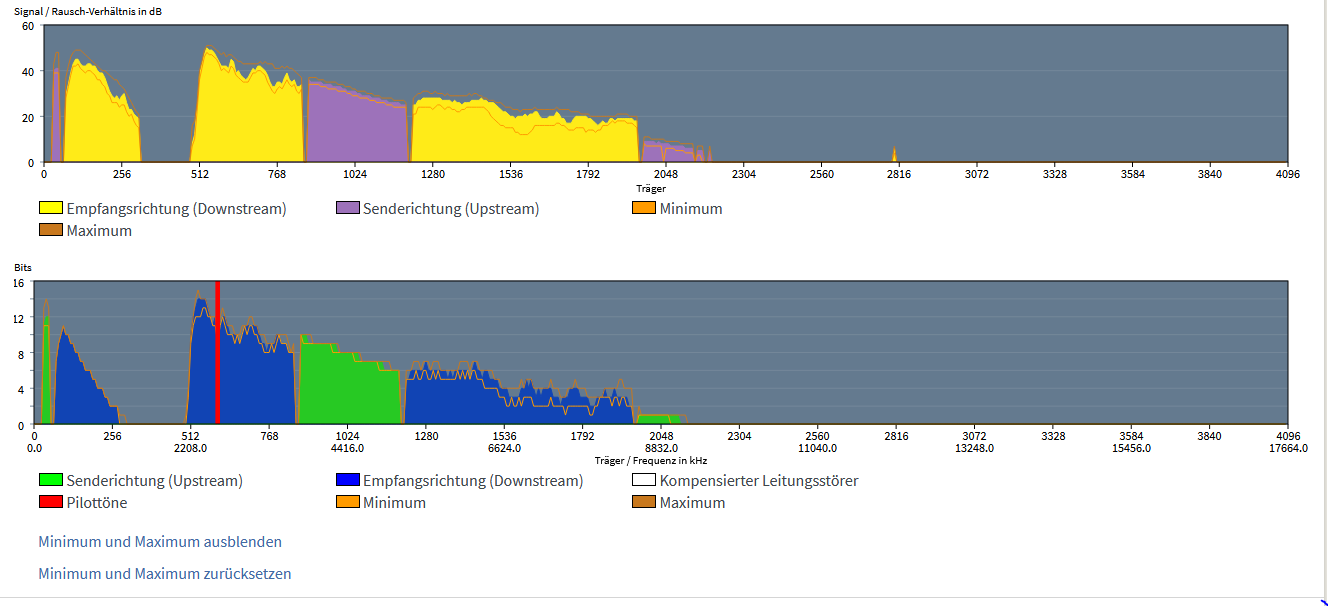Click orange Minimum swatch in SNR legend
Viewport: 1328px width, 606px height.
click(644, 209)
